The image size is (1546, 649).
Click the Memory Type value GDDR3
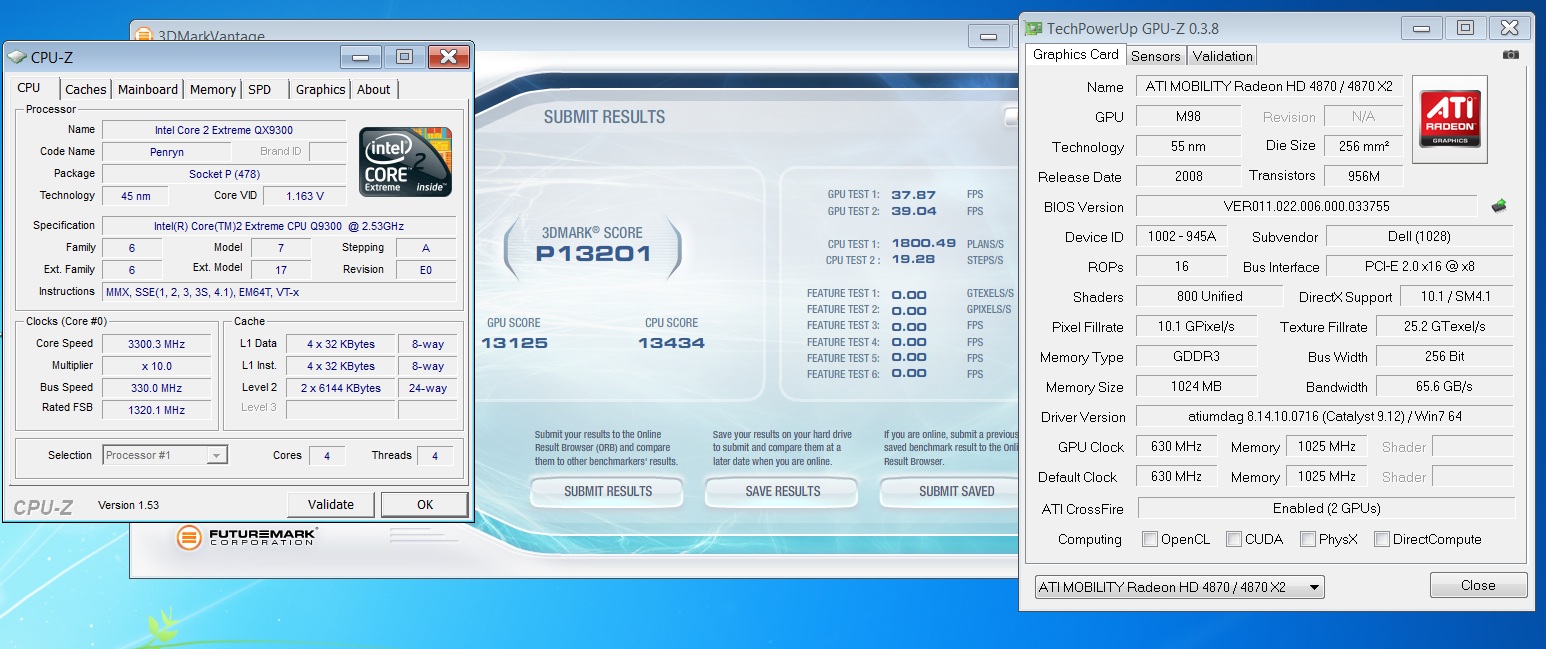pyautogui.click(x=1196, y=357)
